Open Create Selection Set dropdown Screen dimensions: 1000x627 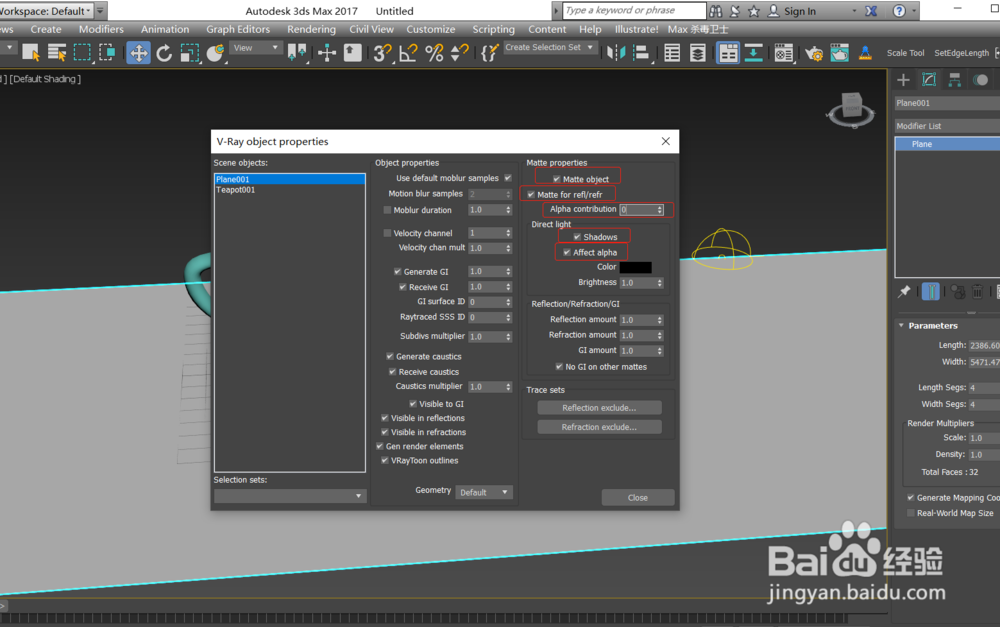[550, 48]
